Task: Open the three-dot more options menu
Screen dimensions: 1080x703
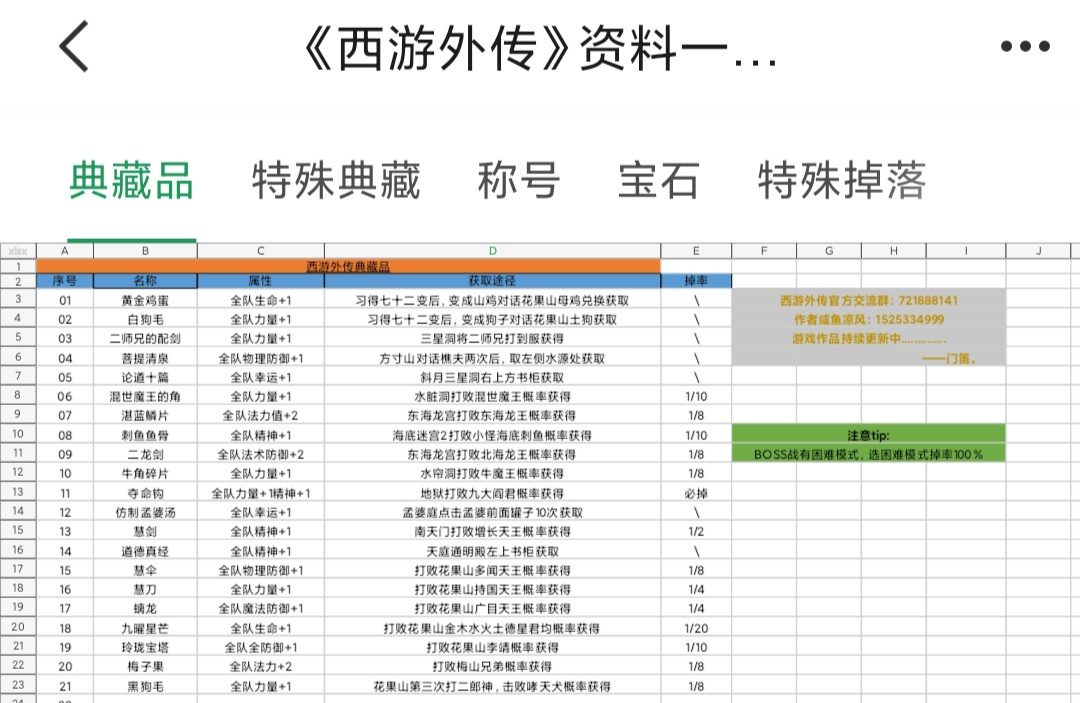Action: point(1025,46)
